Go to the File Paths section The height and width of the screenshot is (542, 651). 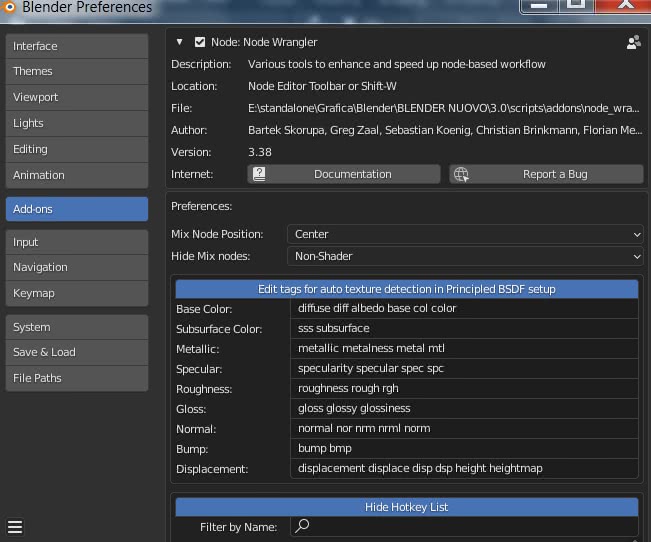tap(77, 378)
